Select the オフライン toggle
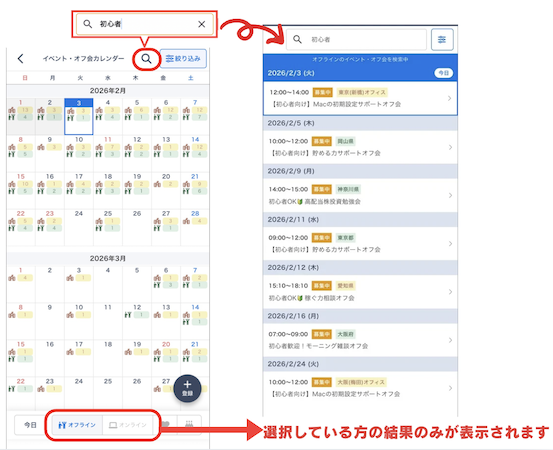This screenshot has height=450, width=553. 77,425
